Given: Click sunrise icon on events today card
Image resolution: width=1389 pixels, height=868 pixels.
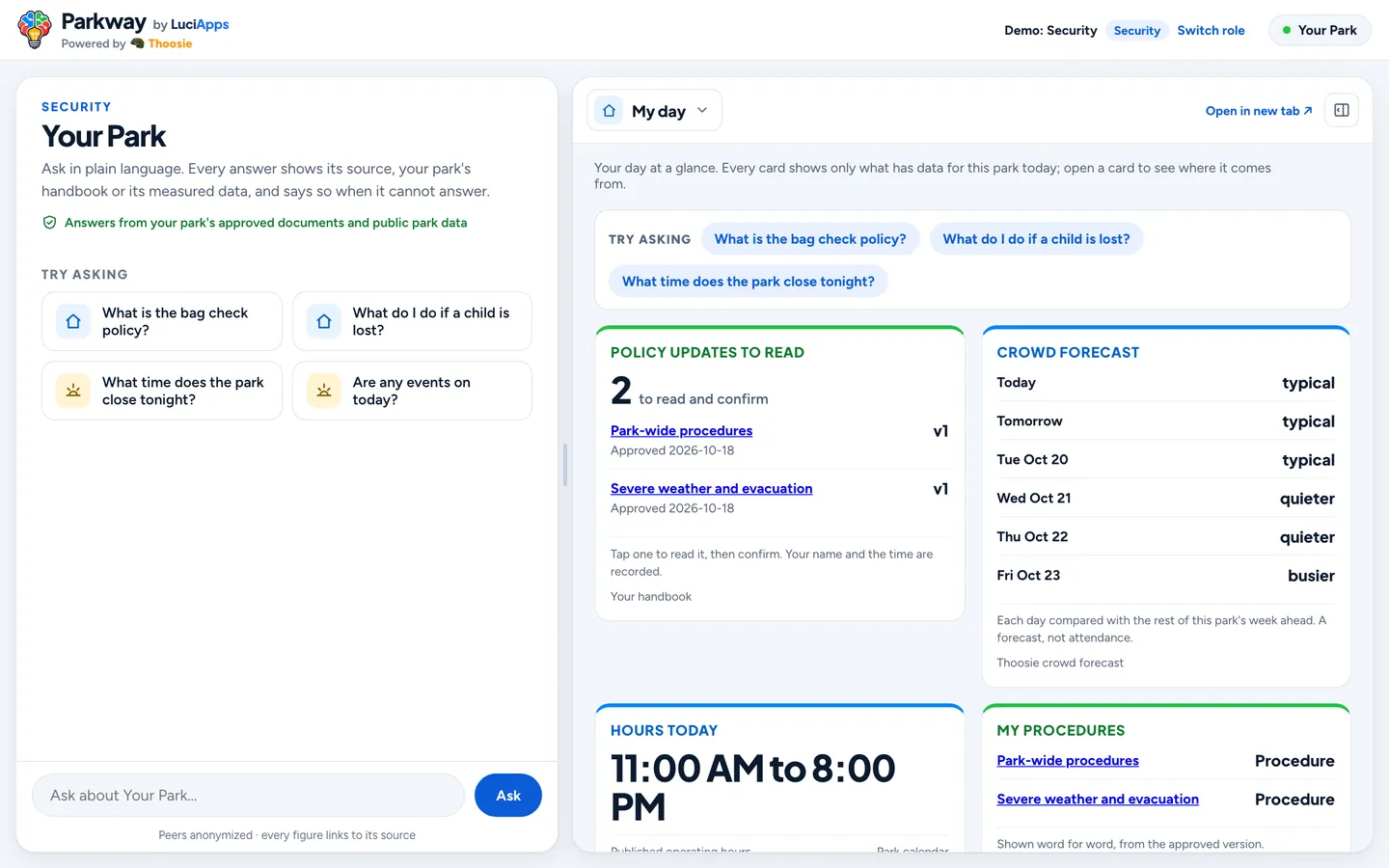Looking at the screenshot, I should point(324,391).
